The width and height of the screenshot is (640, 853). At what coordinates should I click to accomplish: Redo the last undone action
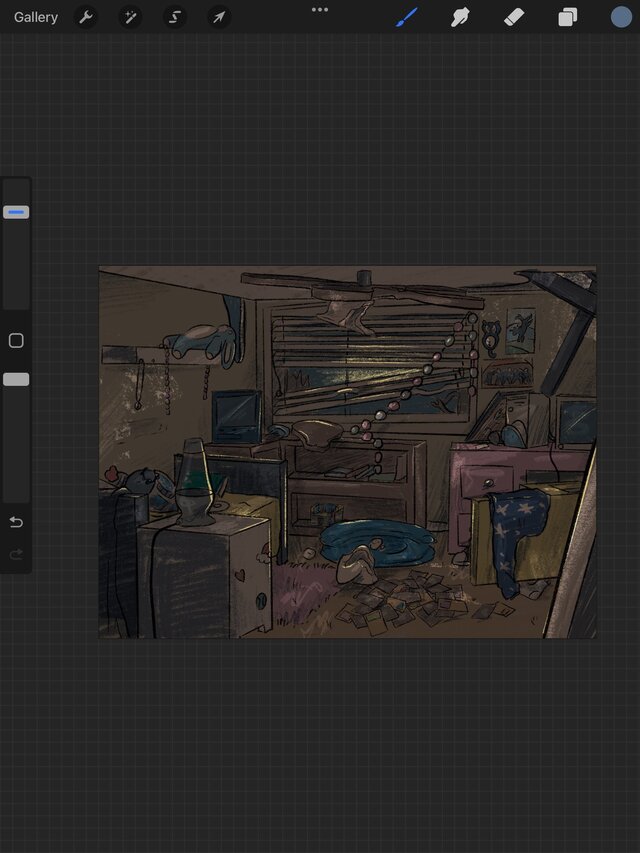point(16,554)
